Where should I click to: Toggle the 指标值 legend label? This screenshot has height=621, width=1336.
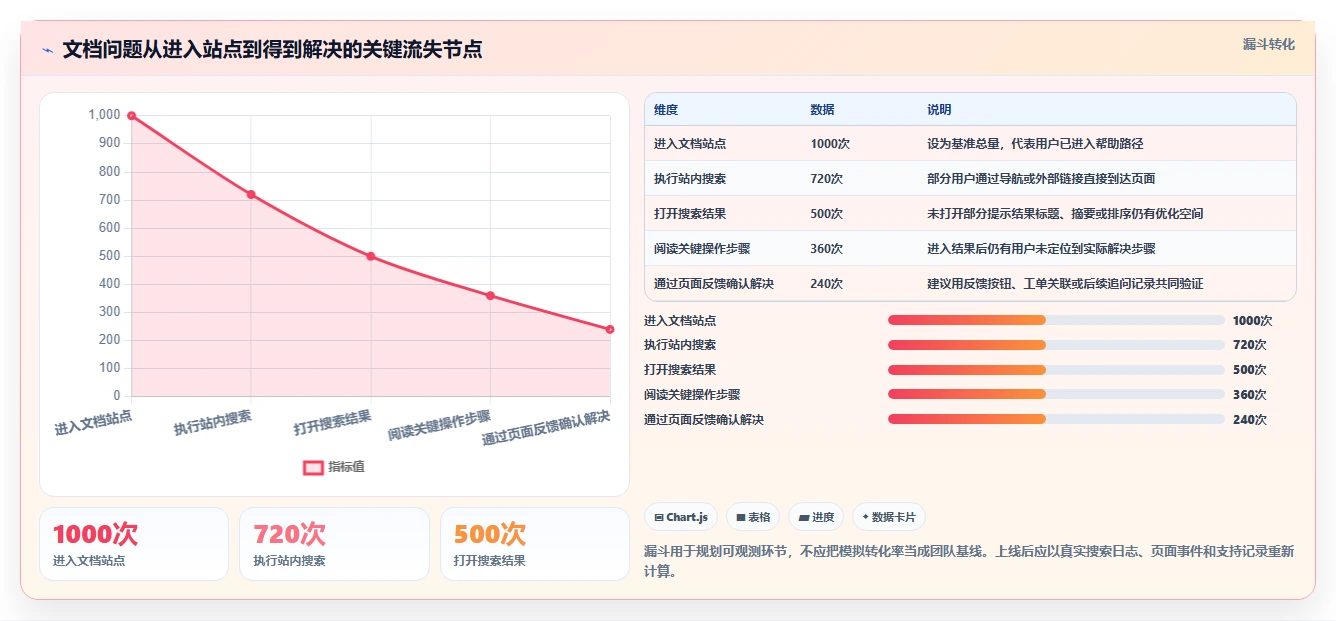[346, 467]
